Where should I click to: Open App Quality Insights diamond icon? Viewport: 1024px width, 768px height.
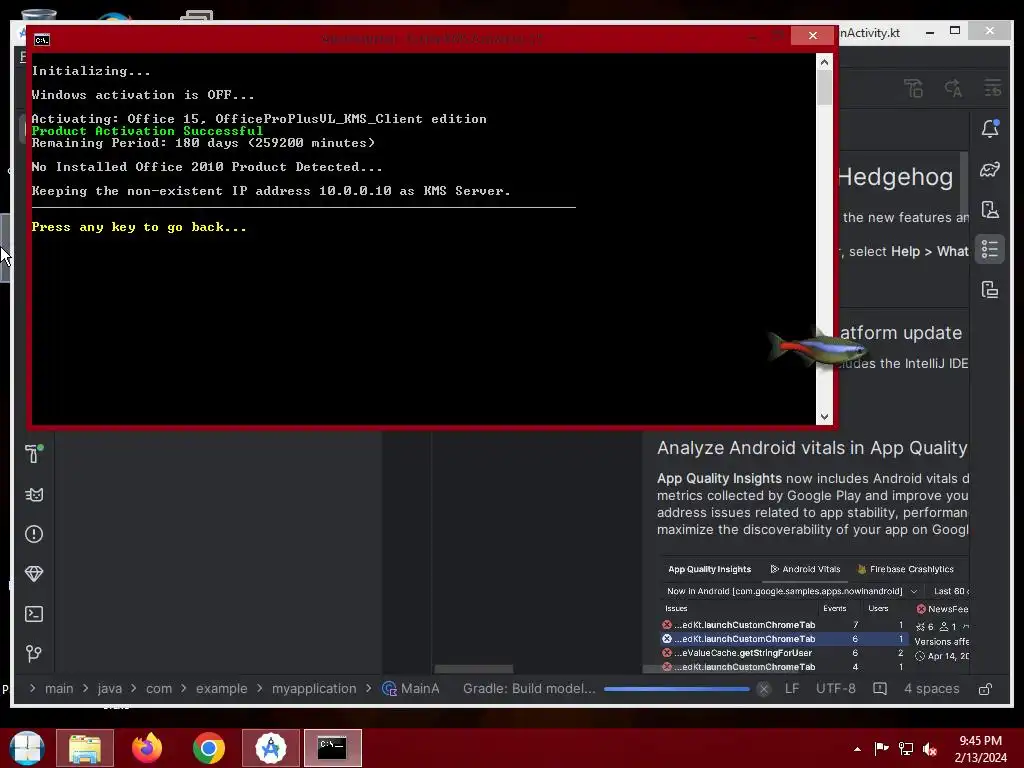34,574
